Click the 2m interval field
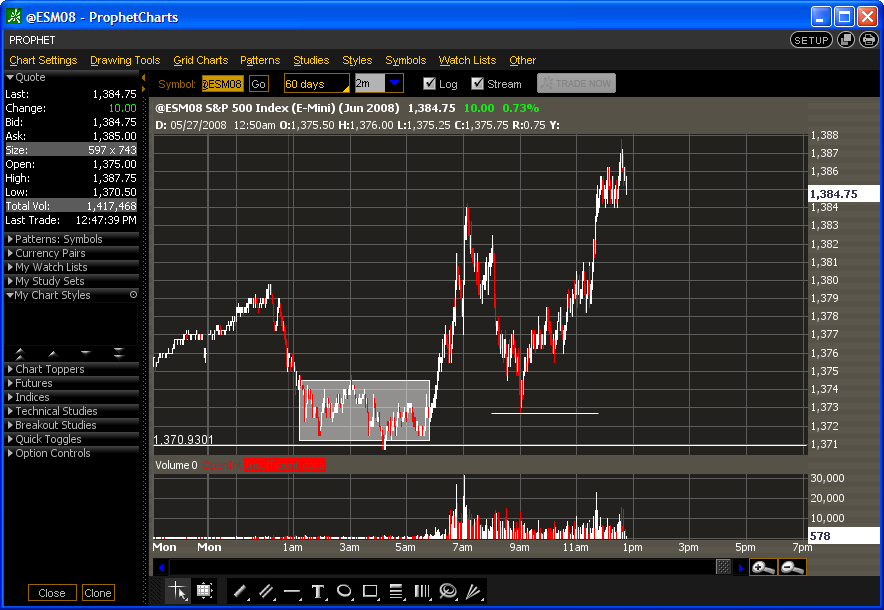The width and height of the screenshot is (884, 610). tap(370, 83)
